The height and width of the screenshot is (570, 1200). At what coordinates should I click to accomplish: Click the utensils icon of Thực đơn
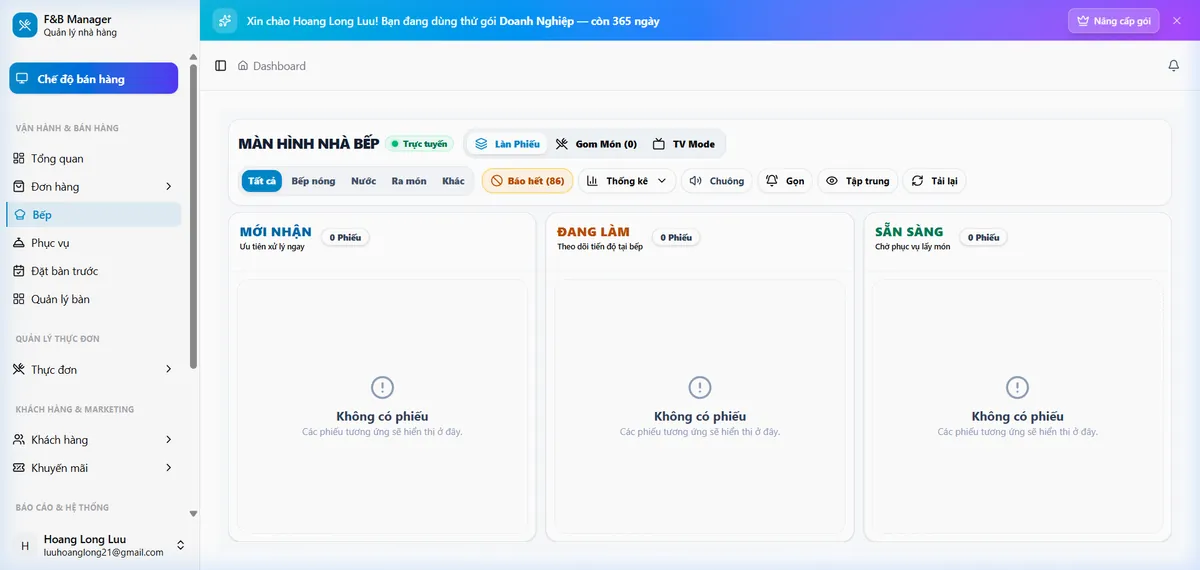(19, 369)
